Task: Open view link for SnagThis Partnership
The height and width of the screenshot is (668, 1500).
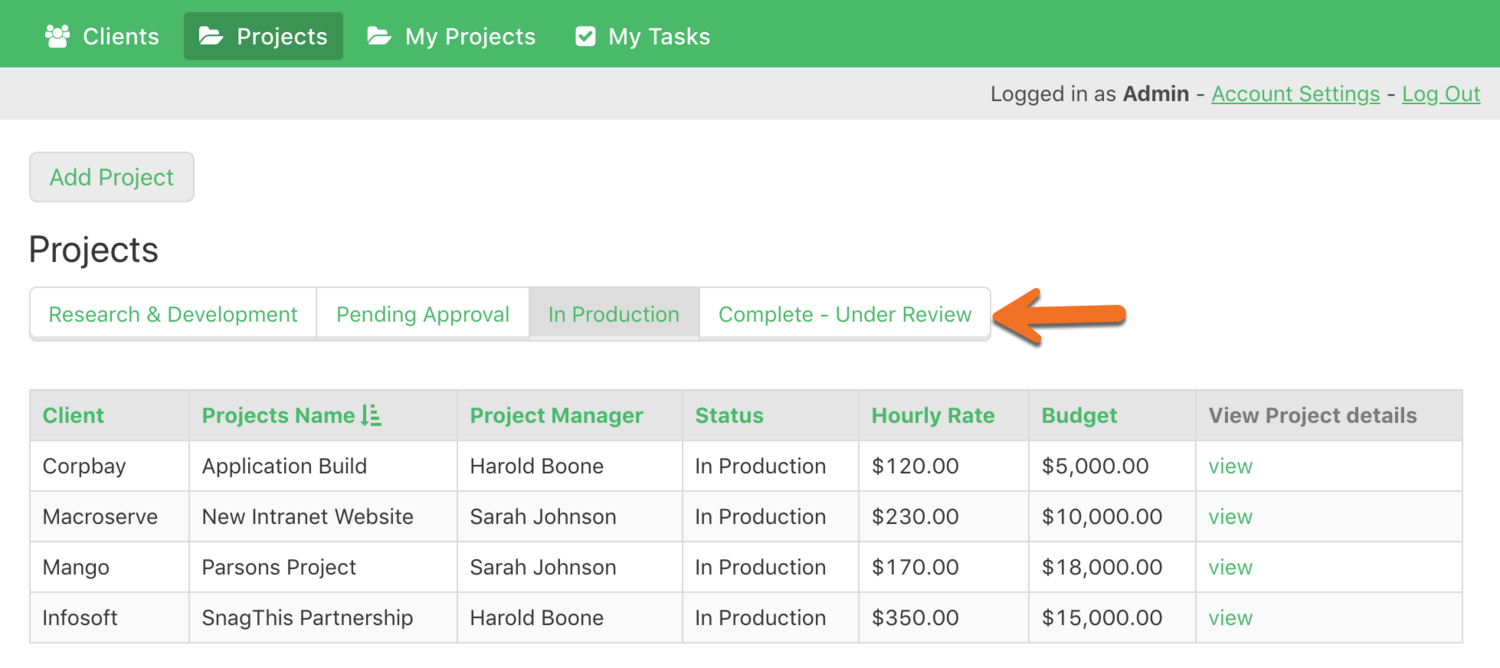Action: click(1229, 618)
